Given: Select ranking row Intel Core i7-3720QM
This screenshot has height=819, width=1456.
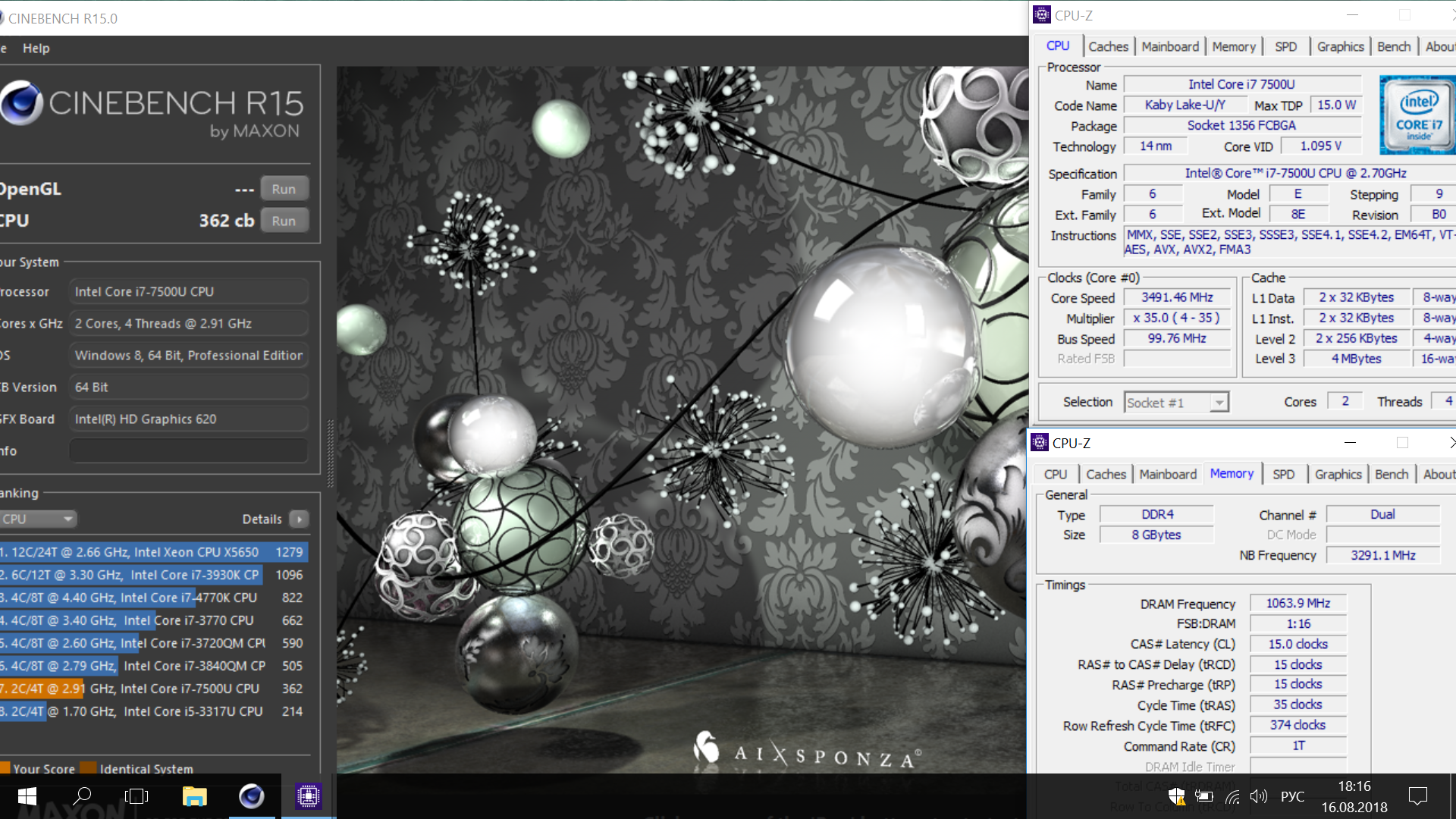Looking at the screenshot, I should pos(154,643).
